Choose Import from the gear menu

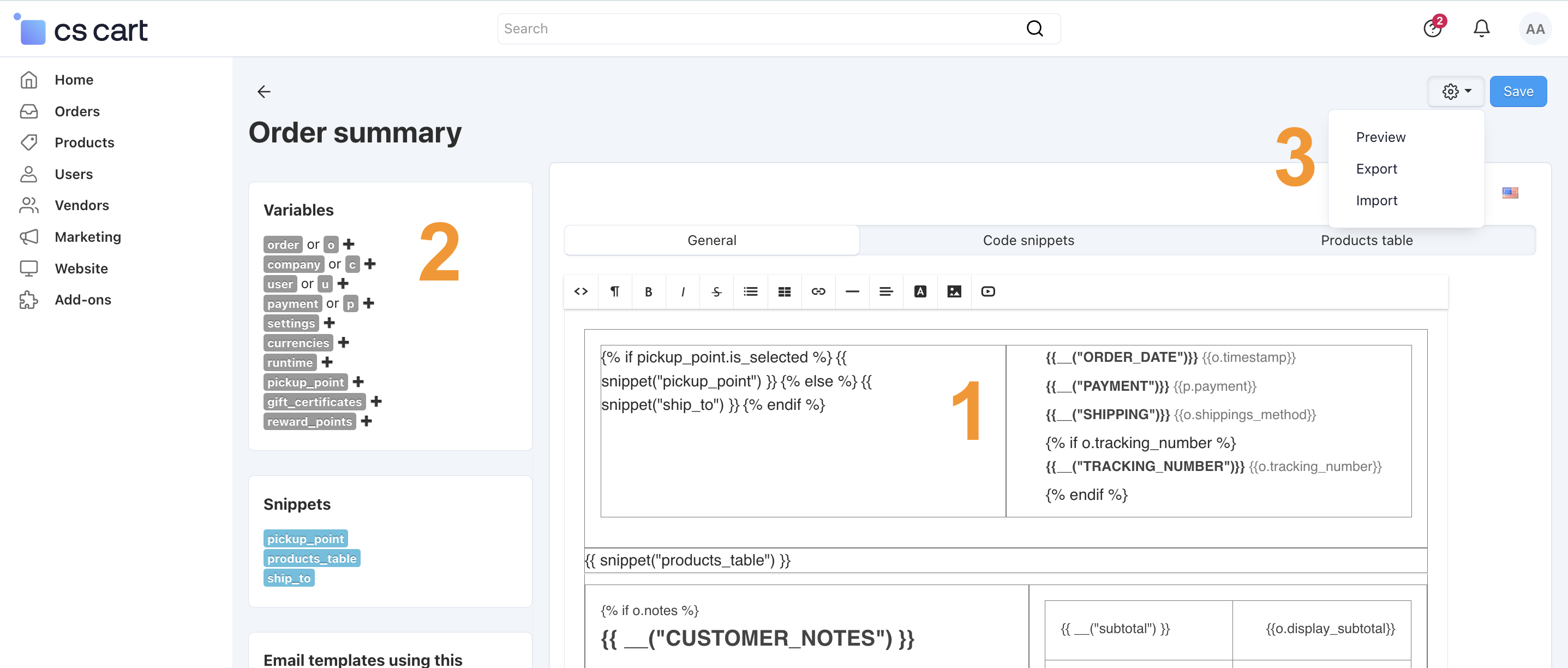(1377, 200)
